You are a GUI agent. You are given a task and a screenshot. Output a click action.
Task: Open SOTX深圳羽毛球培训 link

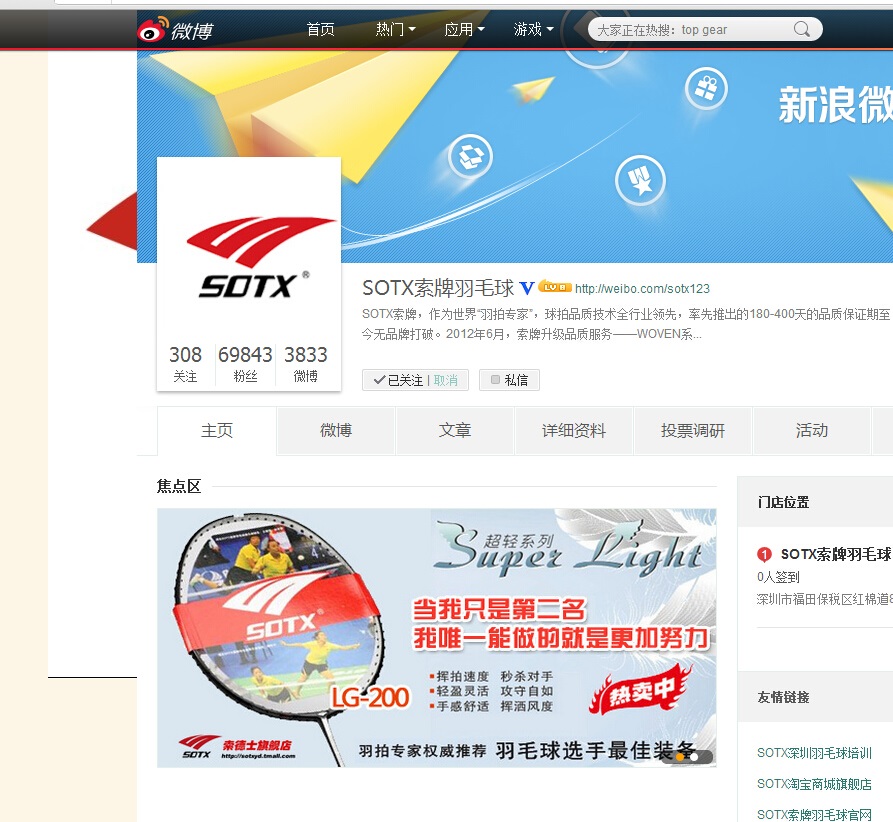pyautogui.click(x=814, y=753)
